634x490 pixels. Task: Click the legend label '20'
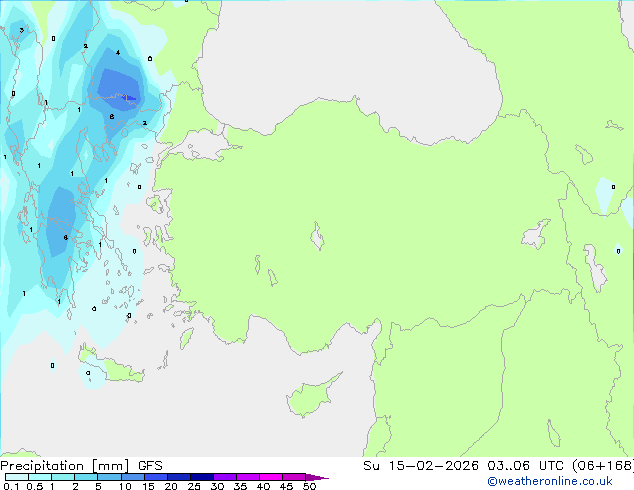[171, 486]
